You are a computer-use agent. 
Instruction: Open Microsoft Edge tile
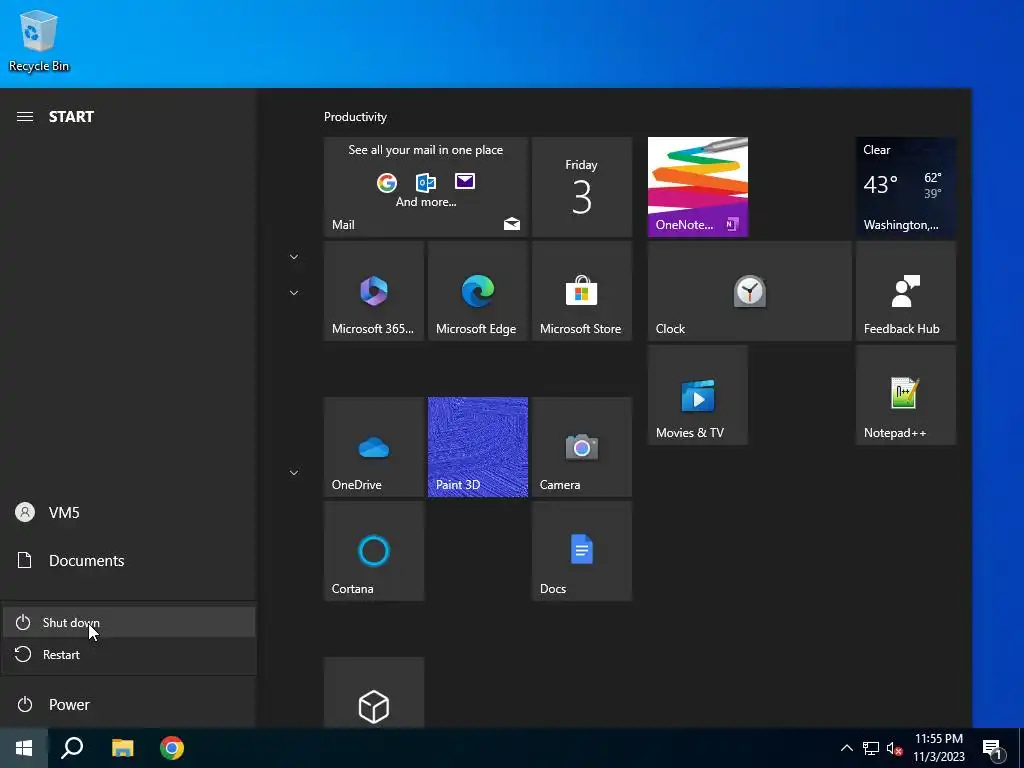click(x=477, y=291)
